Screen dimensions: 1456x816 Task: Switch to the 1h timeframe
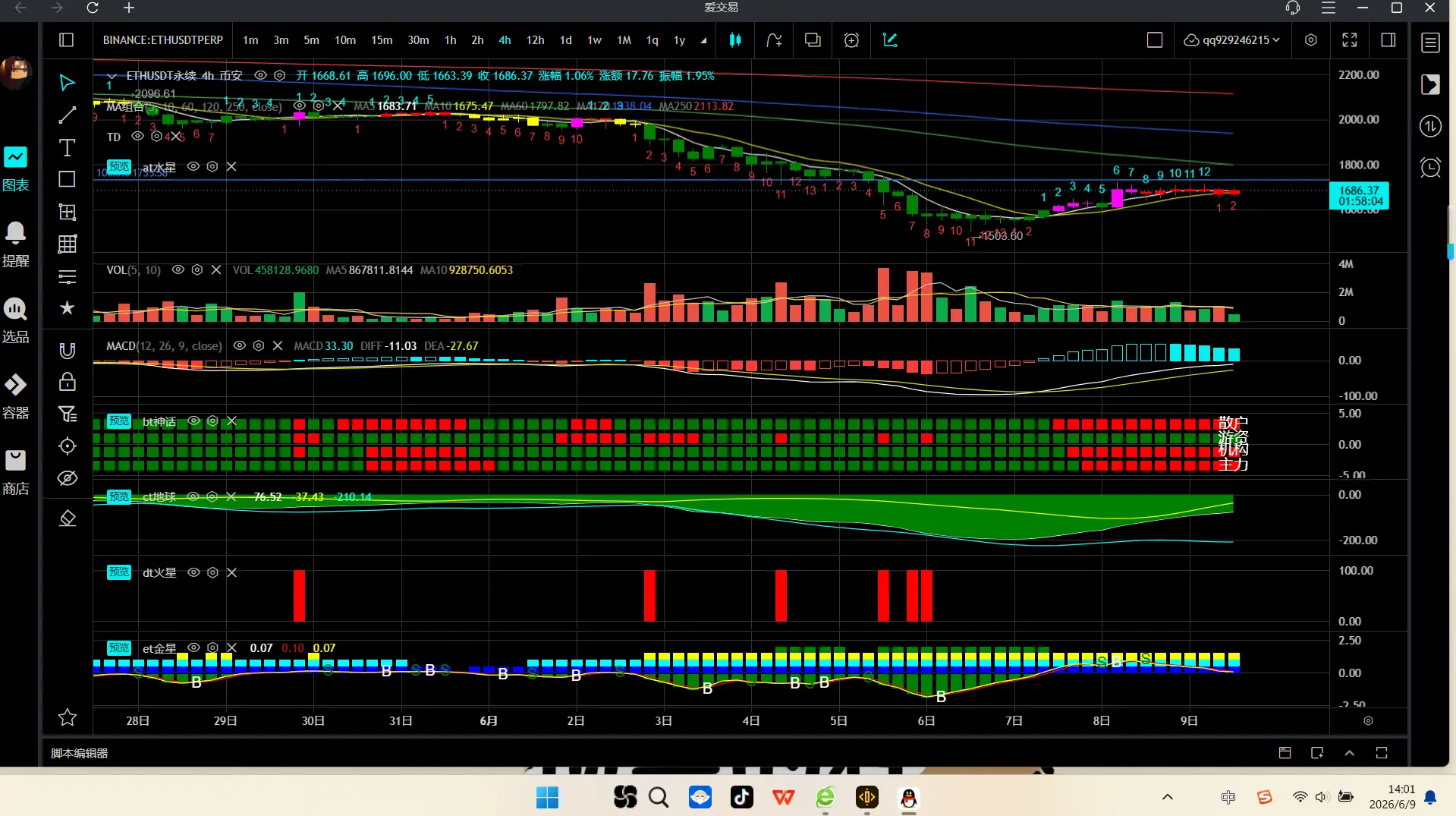click(x=450, y=40)
